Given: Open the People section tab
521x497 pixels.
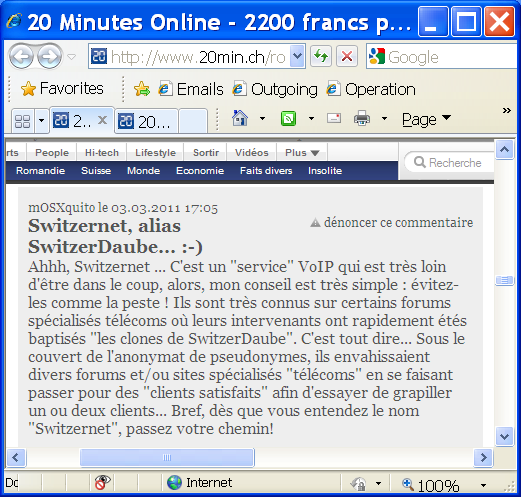Looking at the screenshot, I should point(52,153).
